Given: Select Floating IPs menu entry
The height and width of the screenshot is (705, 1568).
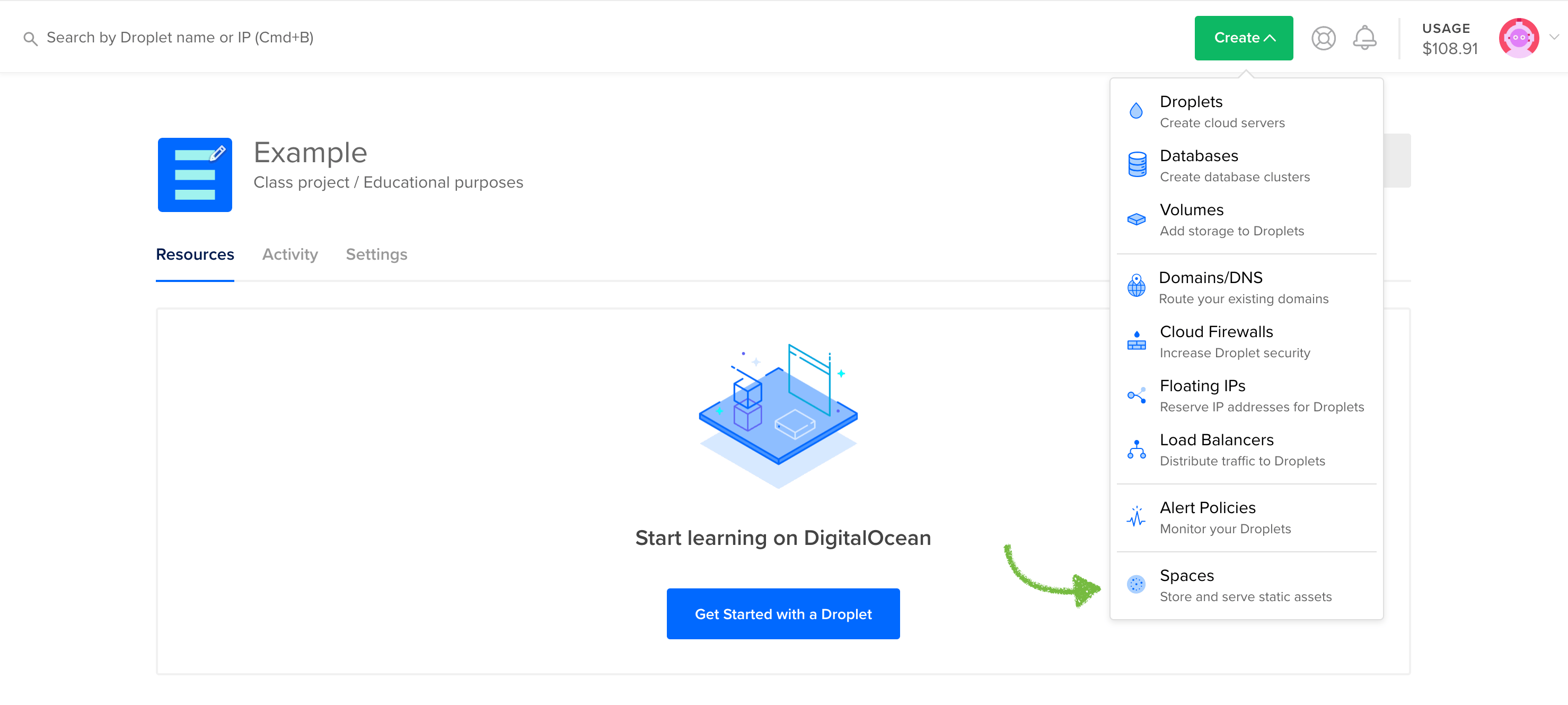Looking at the screenshot, I should 1246,396.
